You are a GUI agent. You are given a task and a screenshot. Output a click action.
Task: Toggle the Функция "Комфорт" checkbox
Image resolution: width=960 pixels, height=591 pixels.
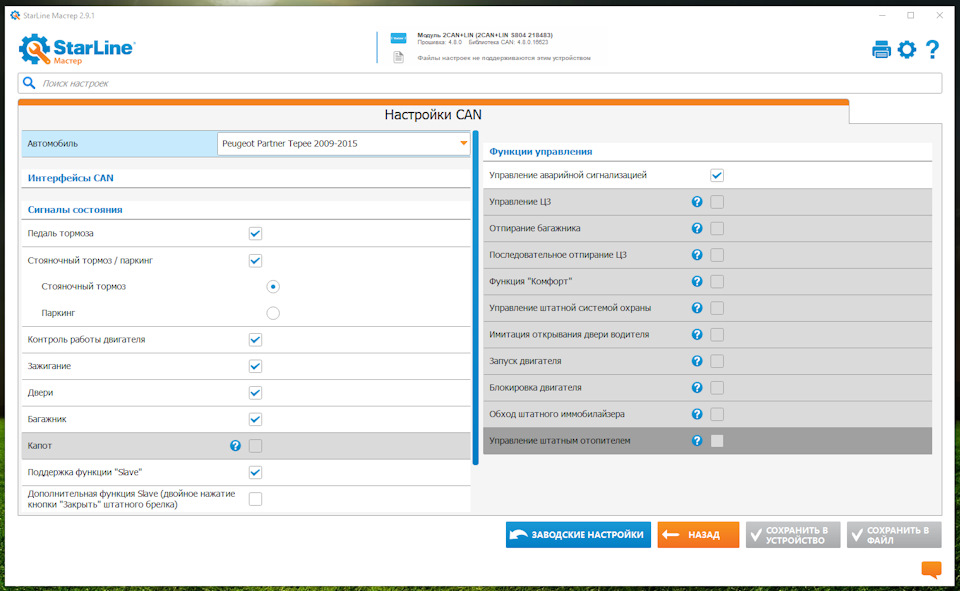tap(717, 281)
